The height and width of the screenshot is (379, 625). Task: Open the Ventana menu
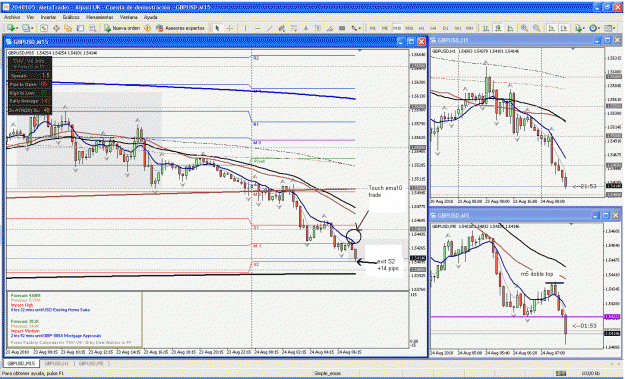(128, 17)
